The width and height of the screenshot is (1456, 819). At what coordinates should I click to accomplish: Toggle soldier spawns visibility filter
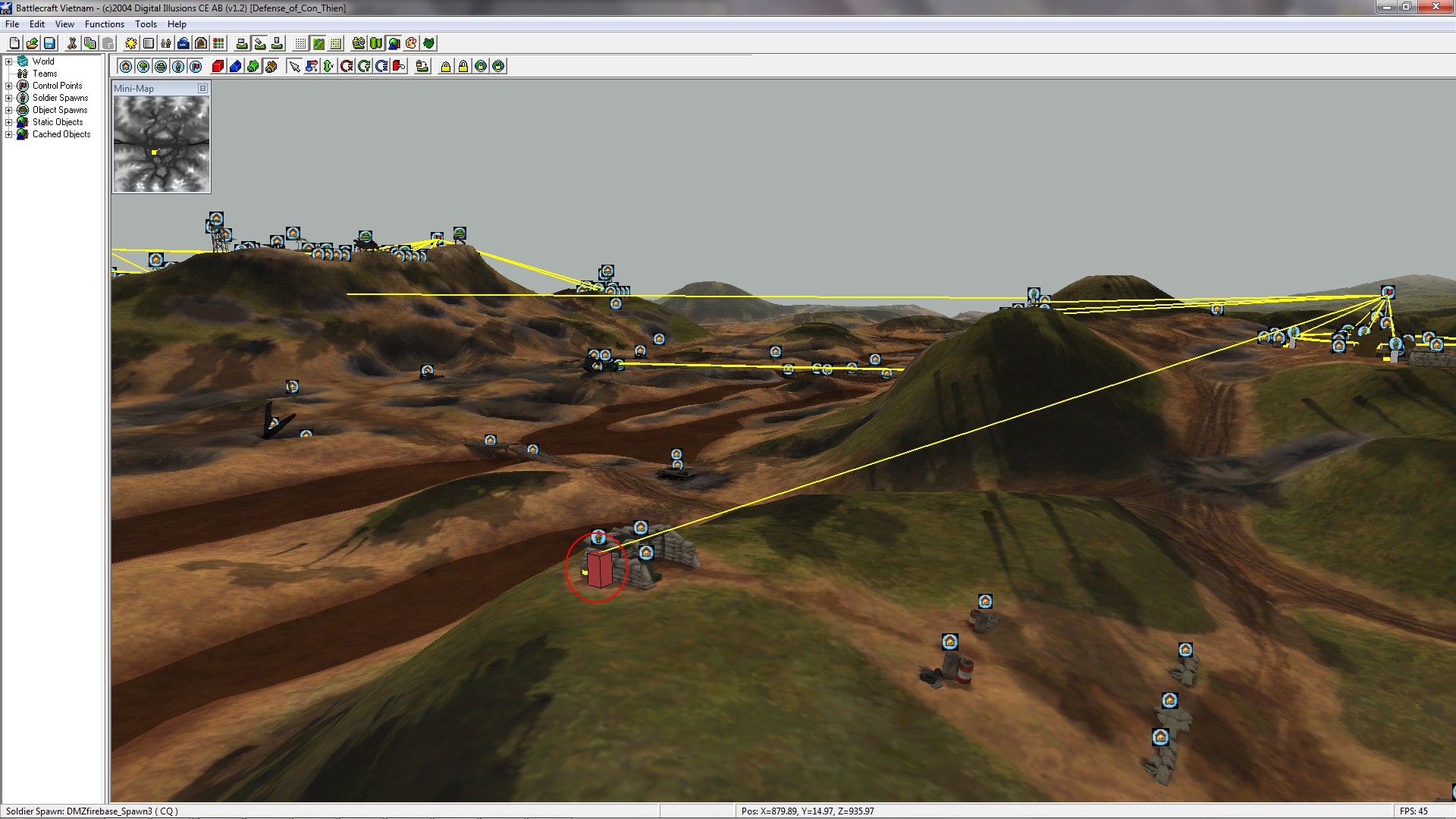[178, 66]
